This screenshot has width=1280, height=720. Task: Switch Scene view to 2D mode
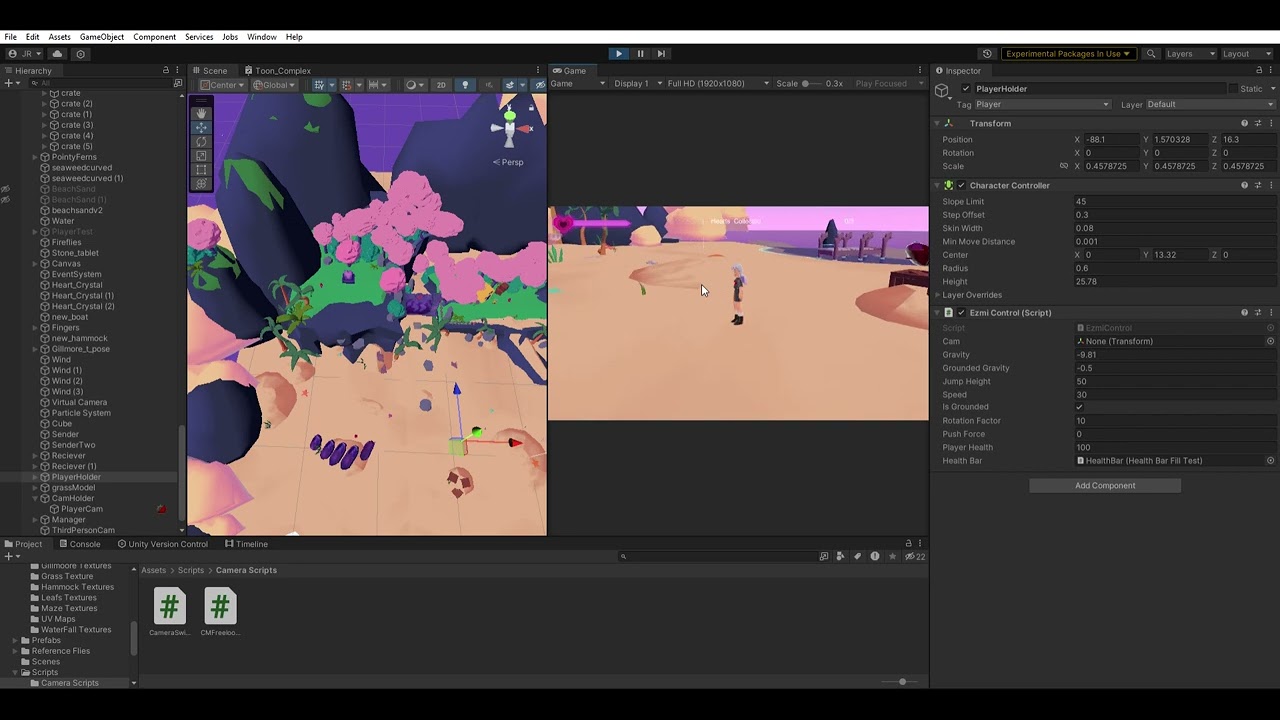[441, 85]
